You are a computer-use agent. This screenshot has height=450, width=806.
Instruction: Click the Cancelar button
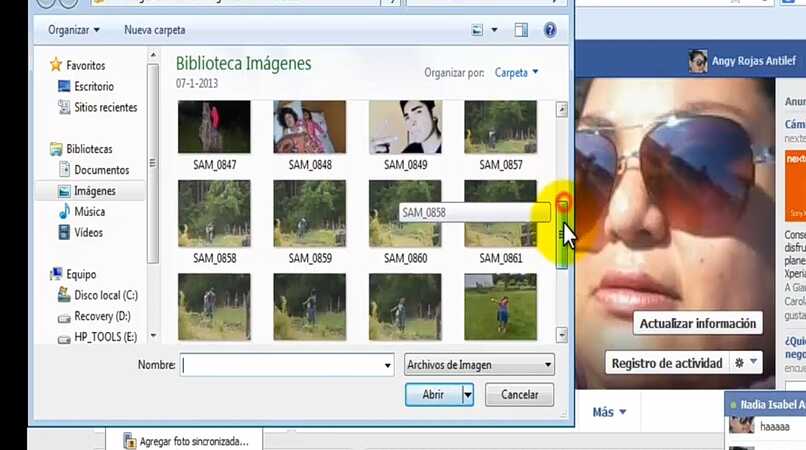[519, 395]
